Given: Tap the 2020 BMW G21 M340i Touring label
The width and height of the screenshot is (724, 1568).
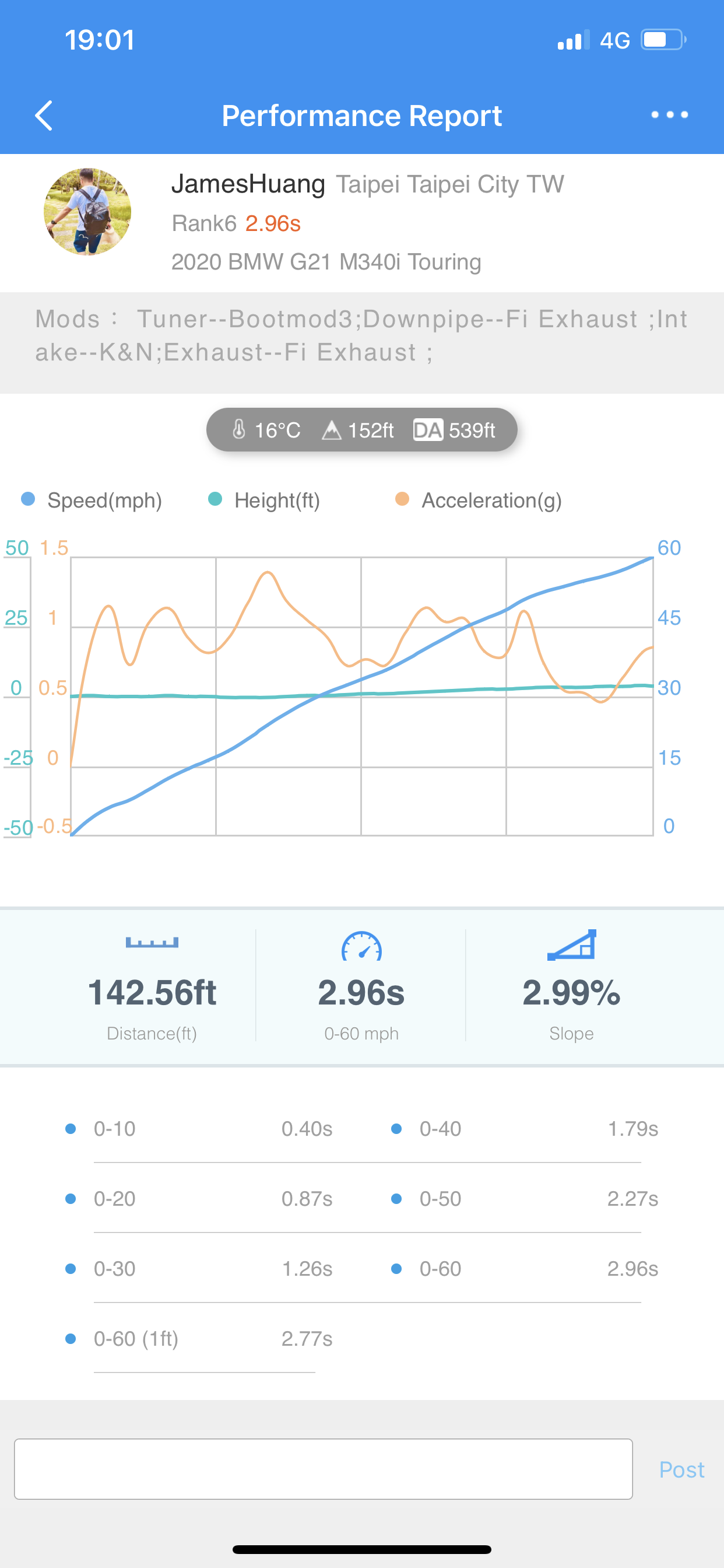Looking at the screenshot, I should [x=326, y=262].
